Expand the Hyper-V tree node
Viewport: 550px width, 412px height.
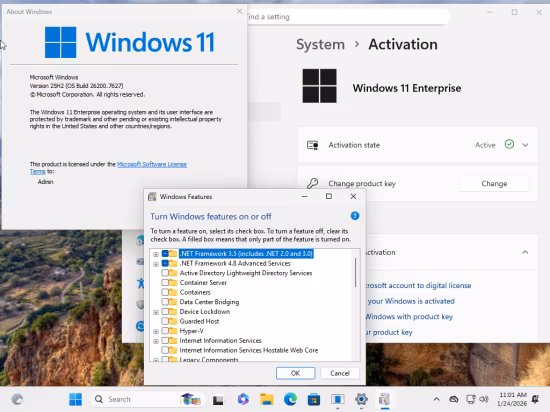(x=156, y=331)
